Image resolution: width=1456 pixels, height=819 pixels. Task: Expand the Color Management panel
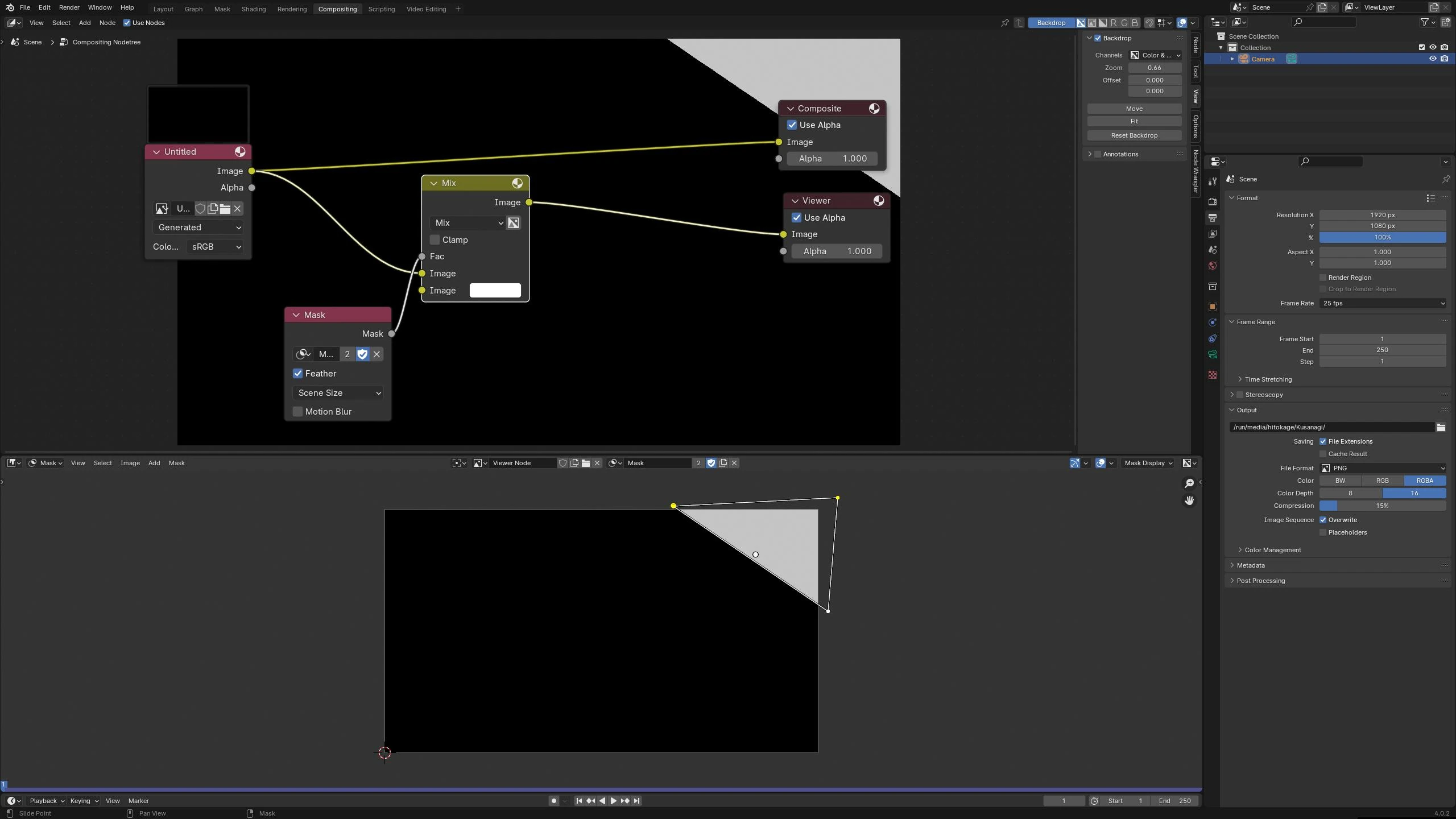[1272, 550]
